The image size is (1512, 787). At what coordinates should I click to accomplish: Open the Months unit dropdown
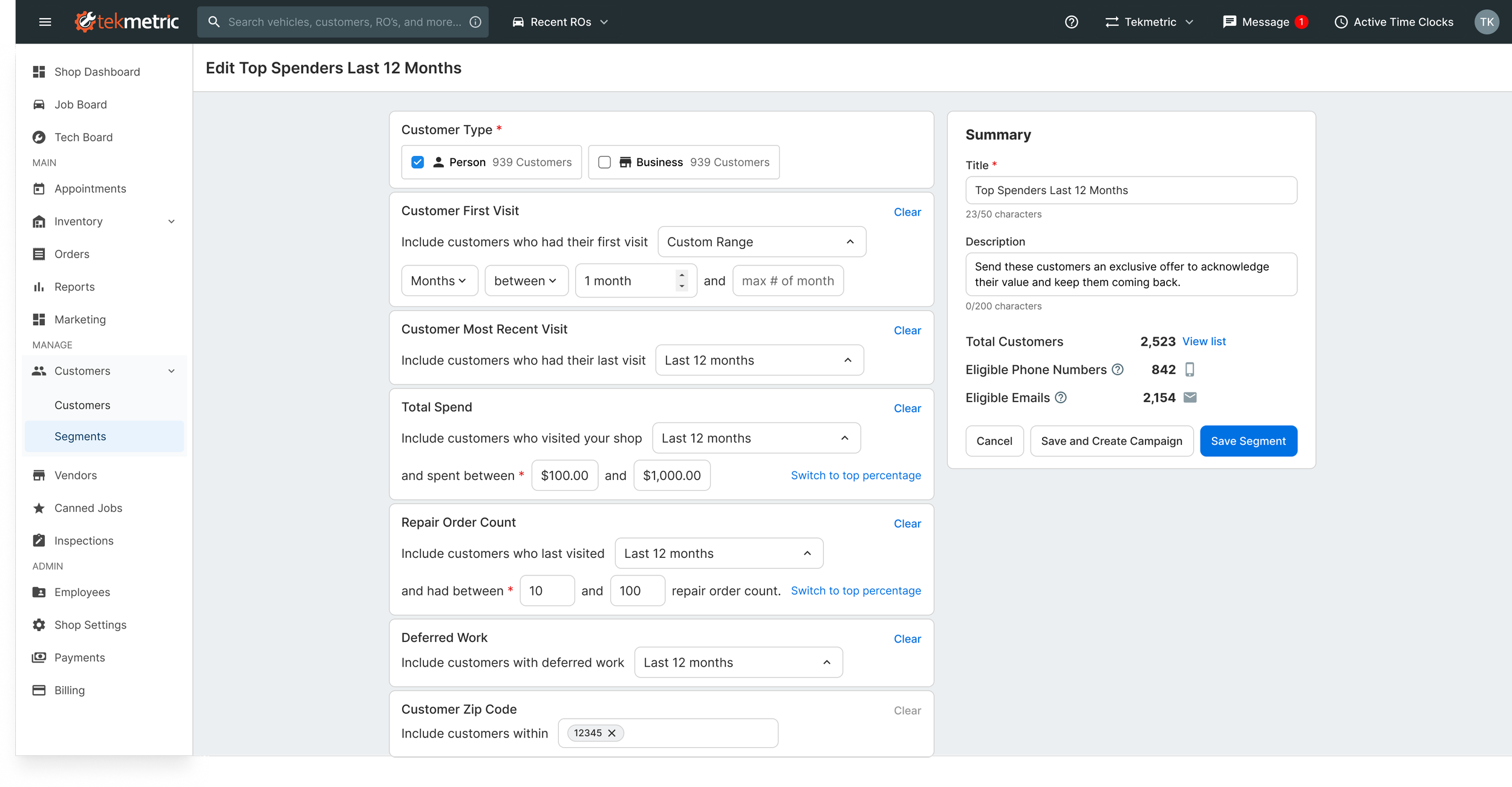coord(439,280)
